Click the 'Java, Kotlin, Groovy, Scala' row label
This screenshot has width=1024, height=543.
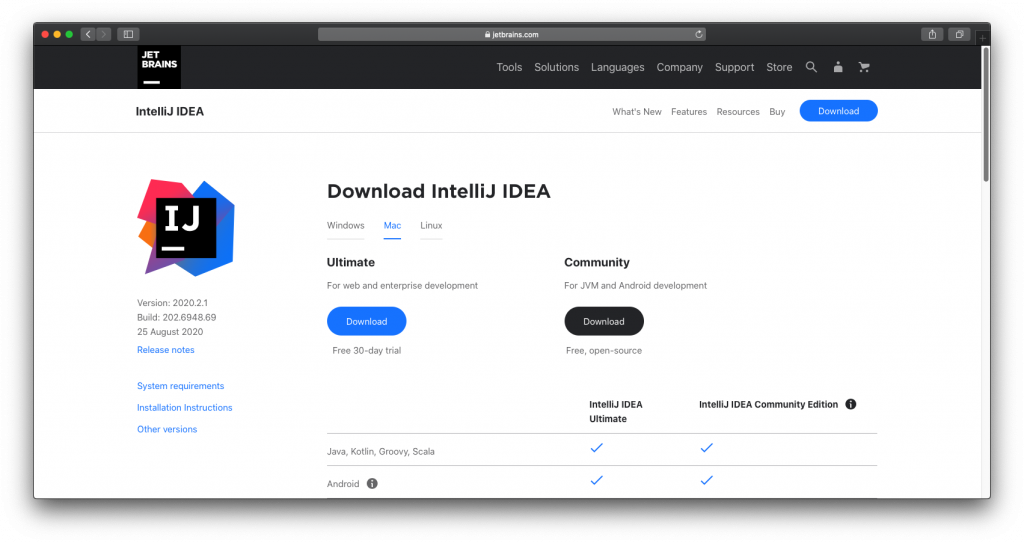(x=381, y=452)
